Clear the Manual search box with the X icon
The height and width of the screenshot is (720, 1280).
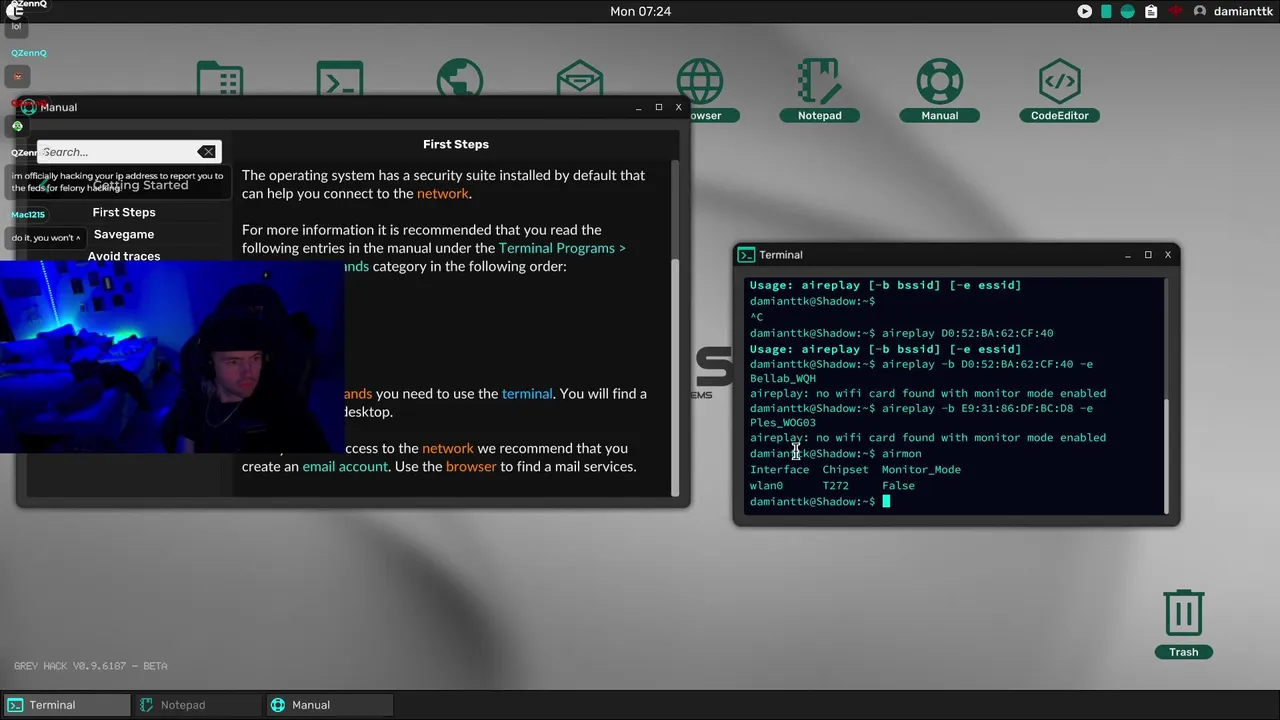(206, 152)
